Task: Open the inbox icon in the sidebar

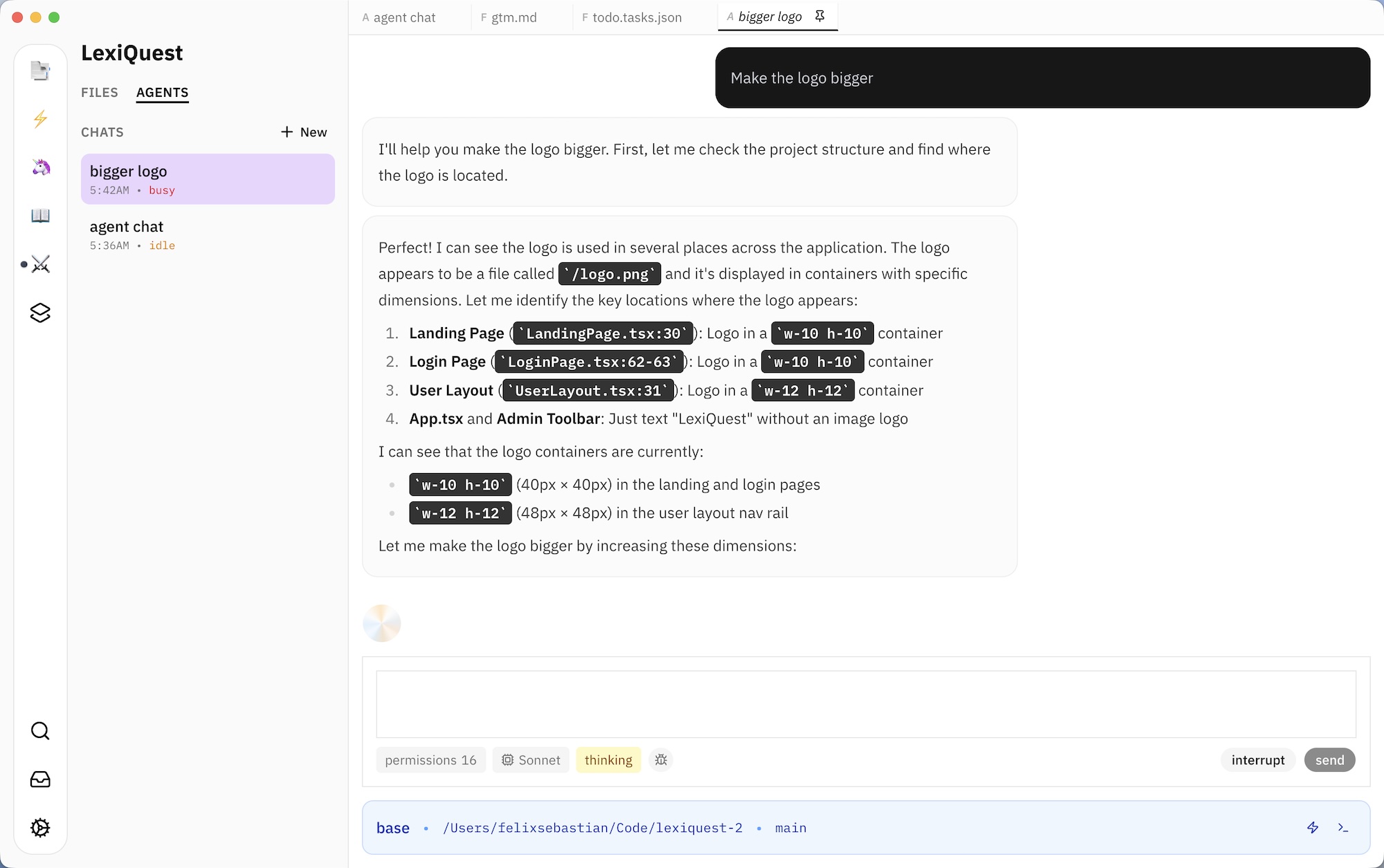Action: [x=40, y=779]
